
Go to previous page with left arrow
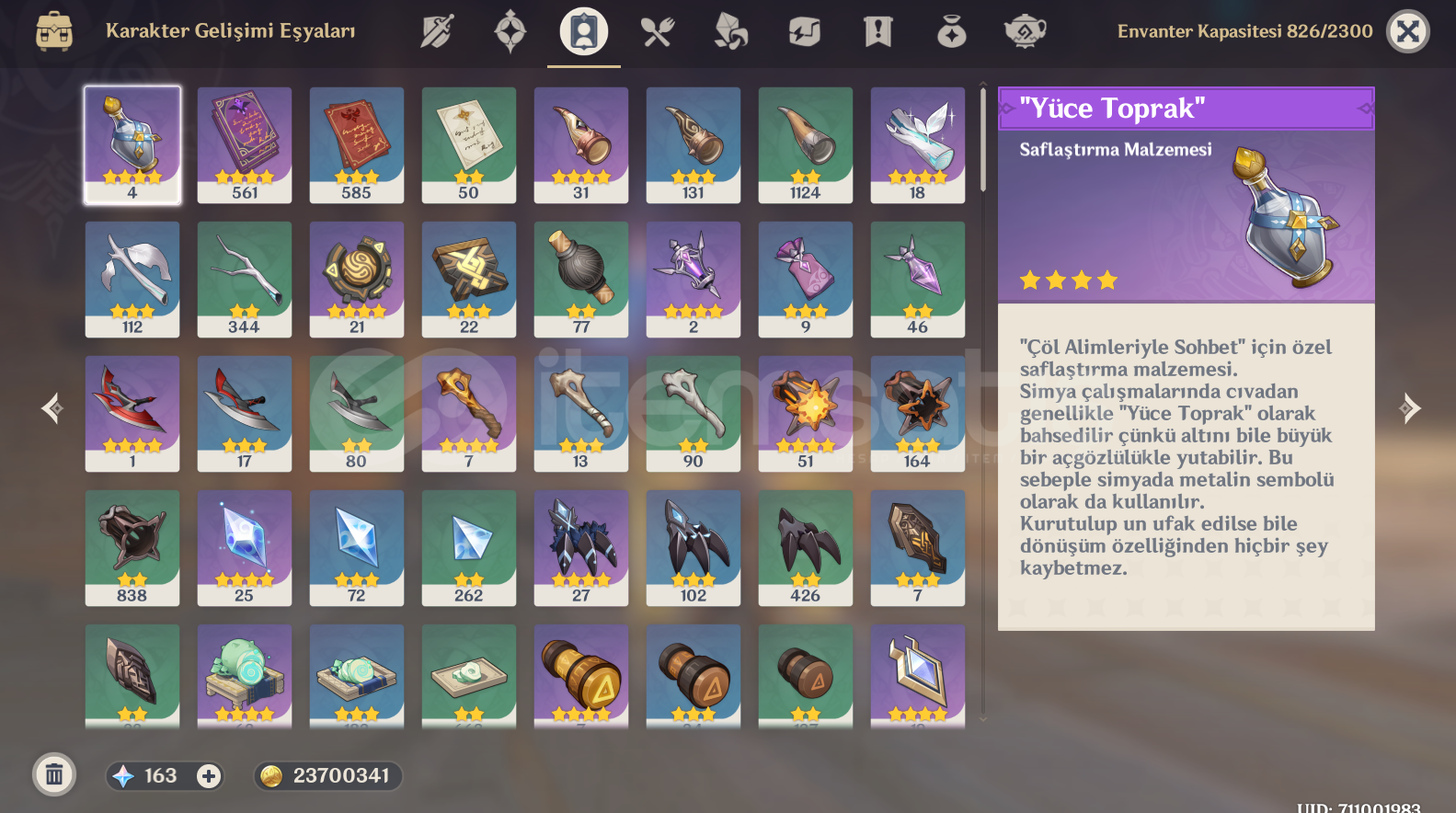pyautogui.click(x=52, y=407)
